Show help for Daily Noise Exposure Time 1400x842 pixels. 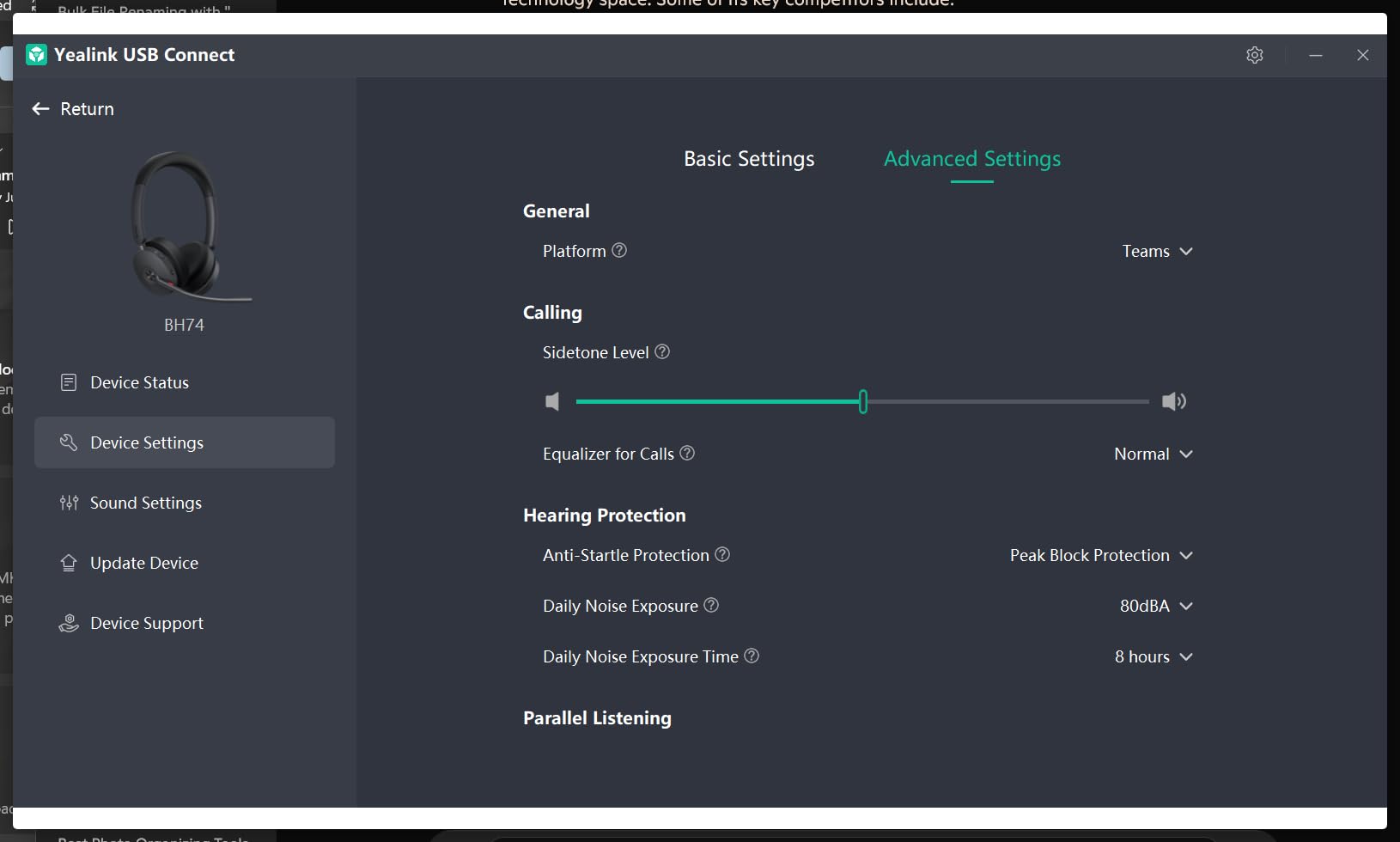tap(752, 656)
